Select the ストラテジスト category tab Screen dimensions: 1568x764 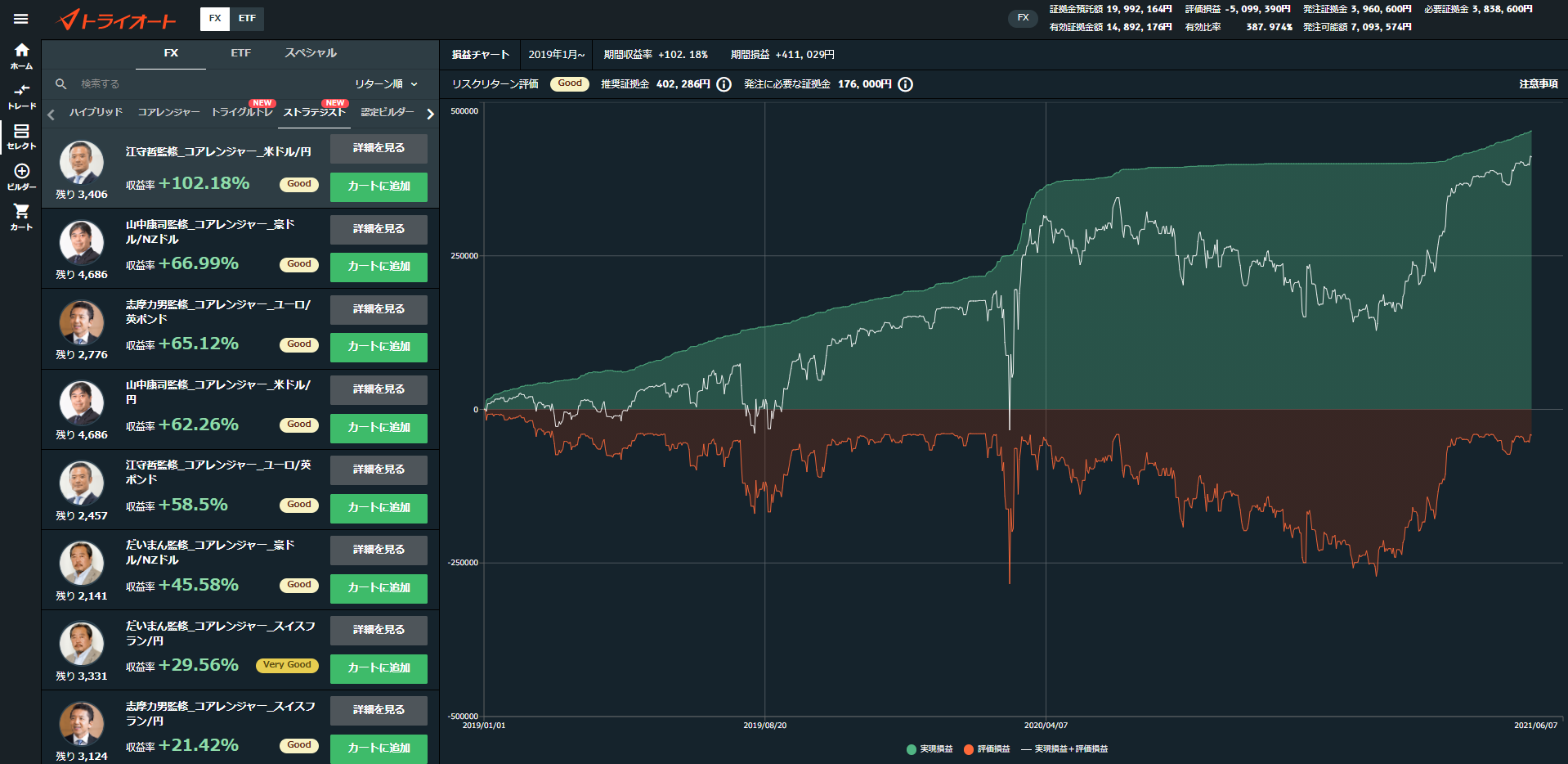tap(315, 112)
